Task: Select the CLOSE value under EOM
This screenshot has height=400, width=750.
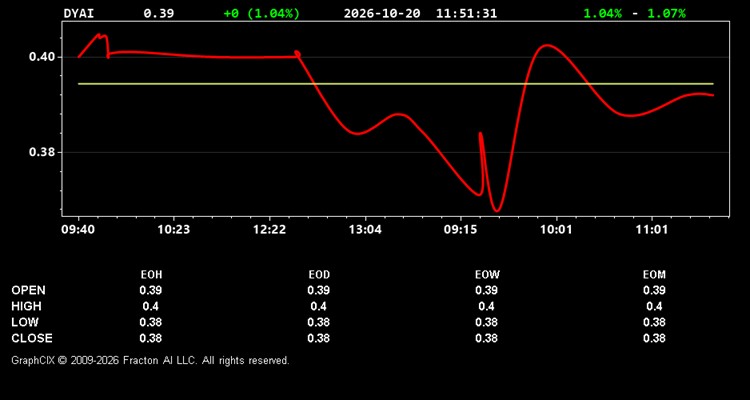Action: pos(654,338)
